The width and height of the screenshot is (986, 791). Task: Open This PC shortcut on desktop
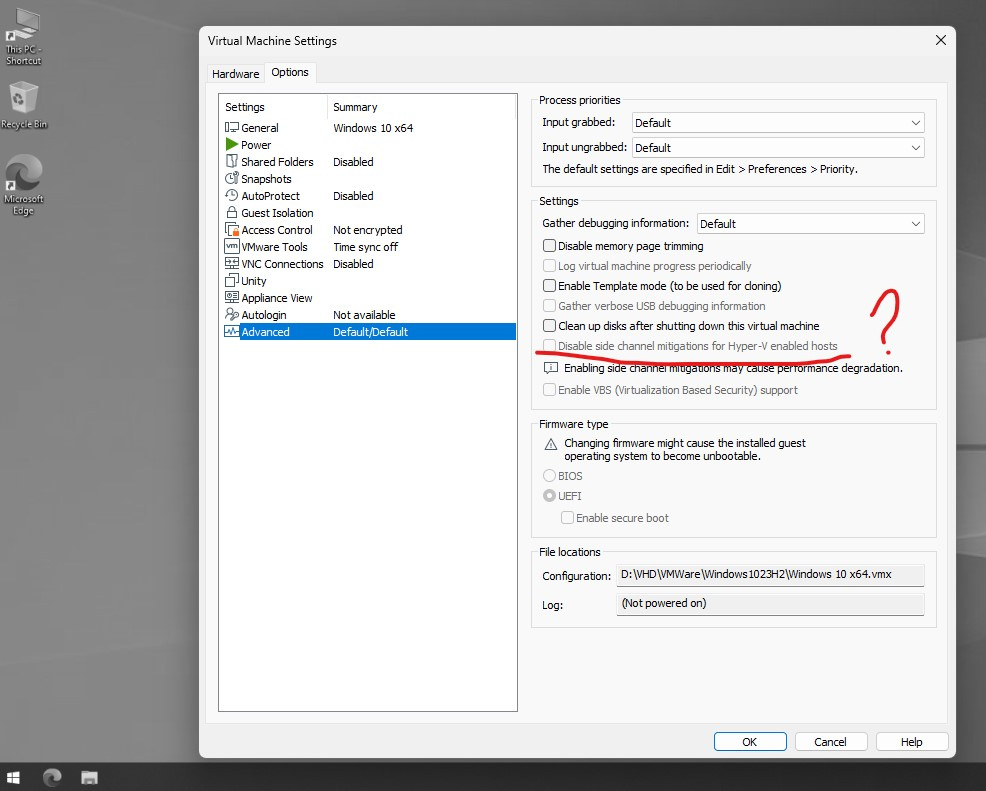coord(23,36)
